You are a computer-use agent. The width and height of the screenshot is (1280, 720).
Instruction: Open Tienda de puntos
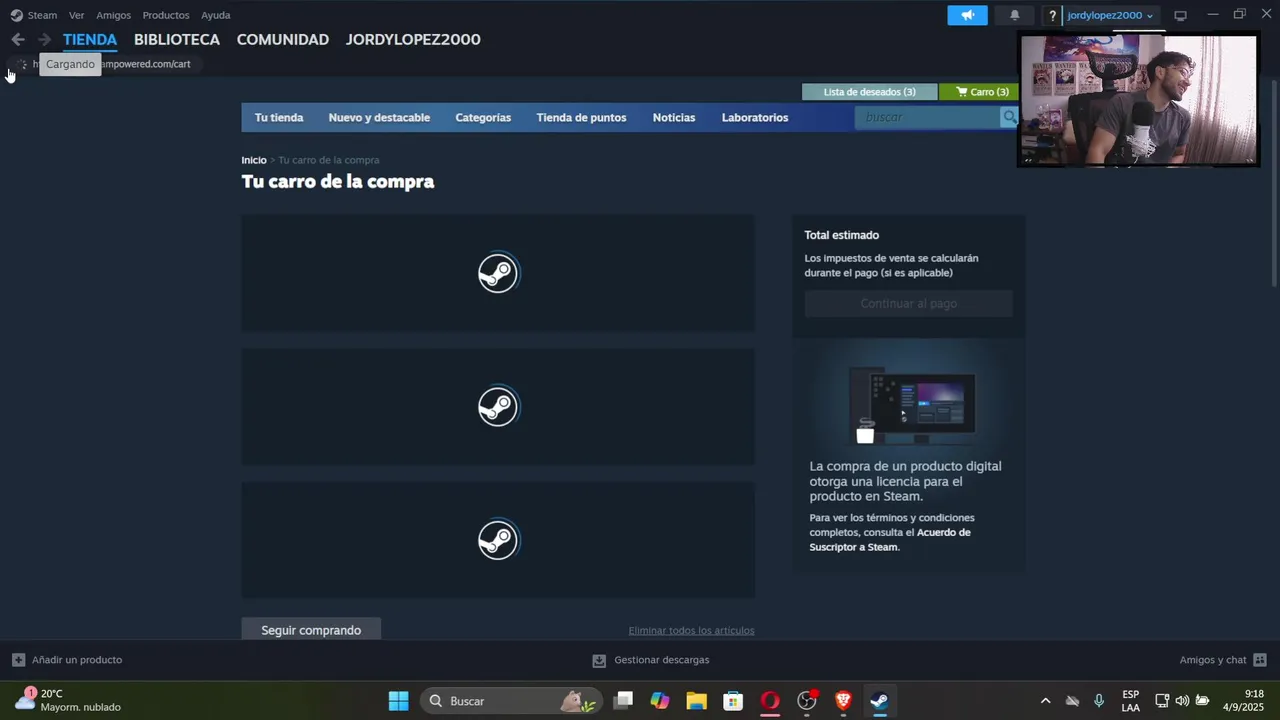[581, 117]
